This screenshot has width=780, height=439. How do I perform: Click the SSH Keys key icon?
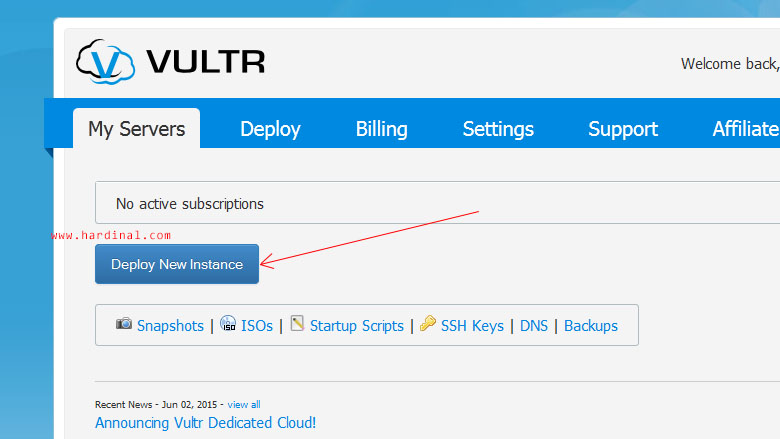point(428,323)
